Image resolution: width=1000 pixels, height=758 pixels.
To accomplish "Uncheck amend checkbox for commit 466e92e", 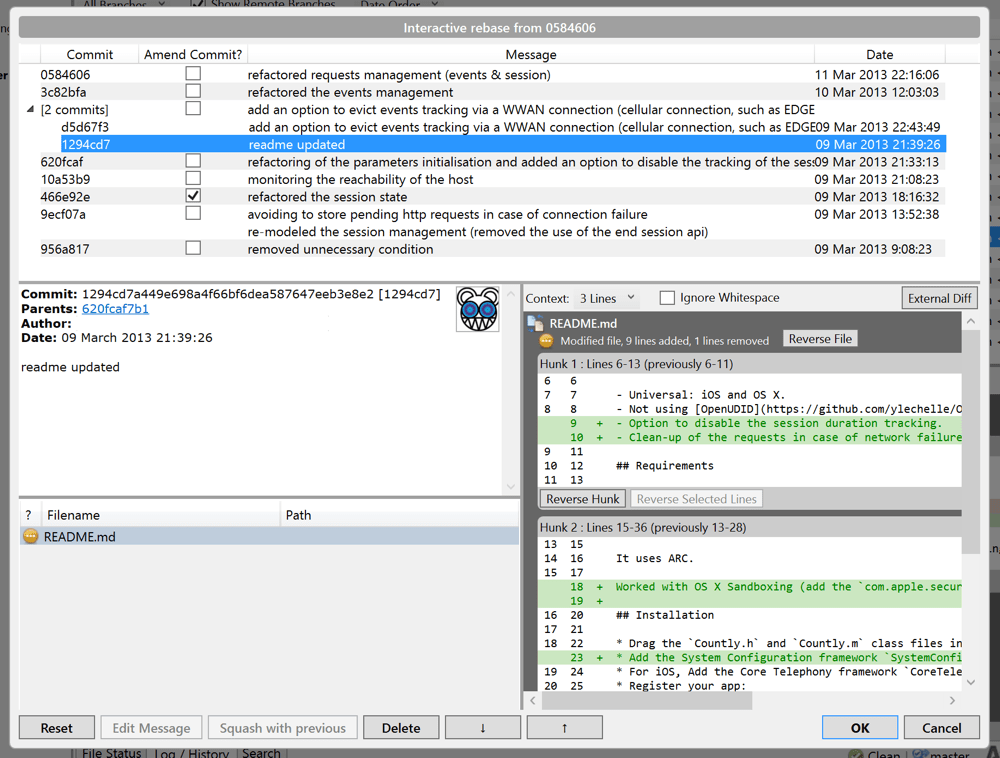I will [x=193, y=196].
